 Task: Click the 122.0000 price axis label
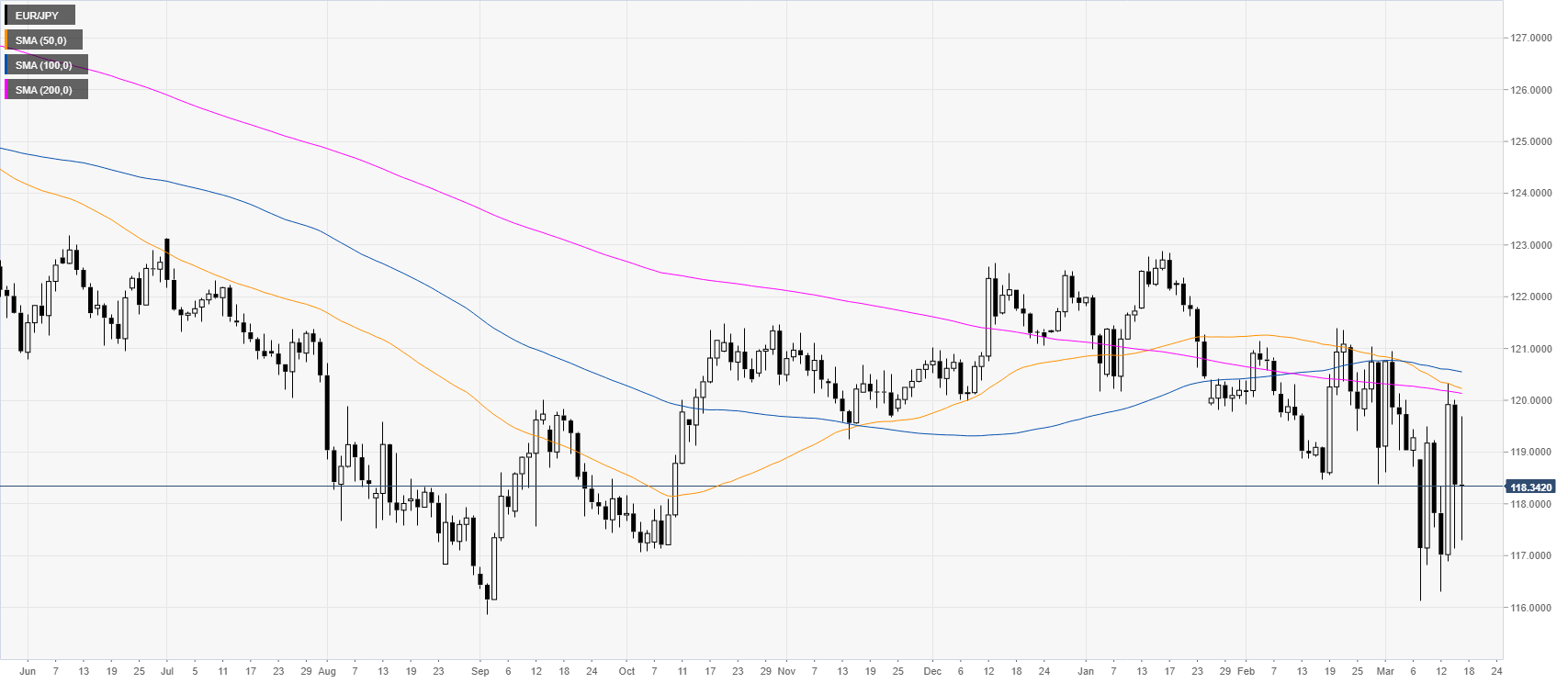click(x=1531, y=297)
